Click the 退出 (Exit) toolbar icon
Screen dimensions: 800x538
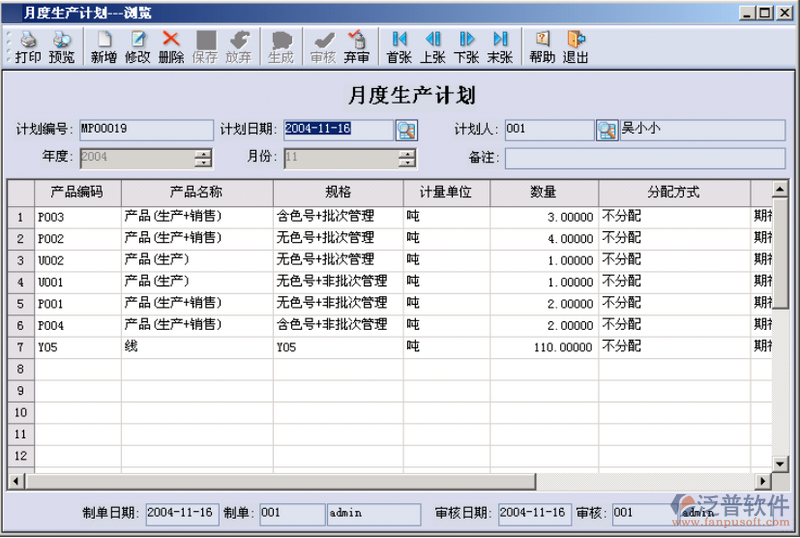[x=576, y=47]
